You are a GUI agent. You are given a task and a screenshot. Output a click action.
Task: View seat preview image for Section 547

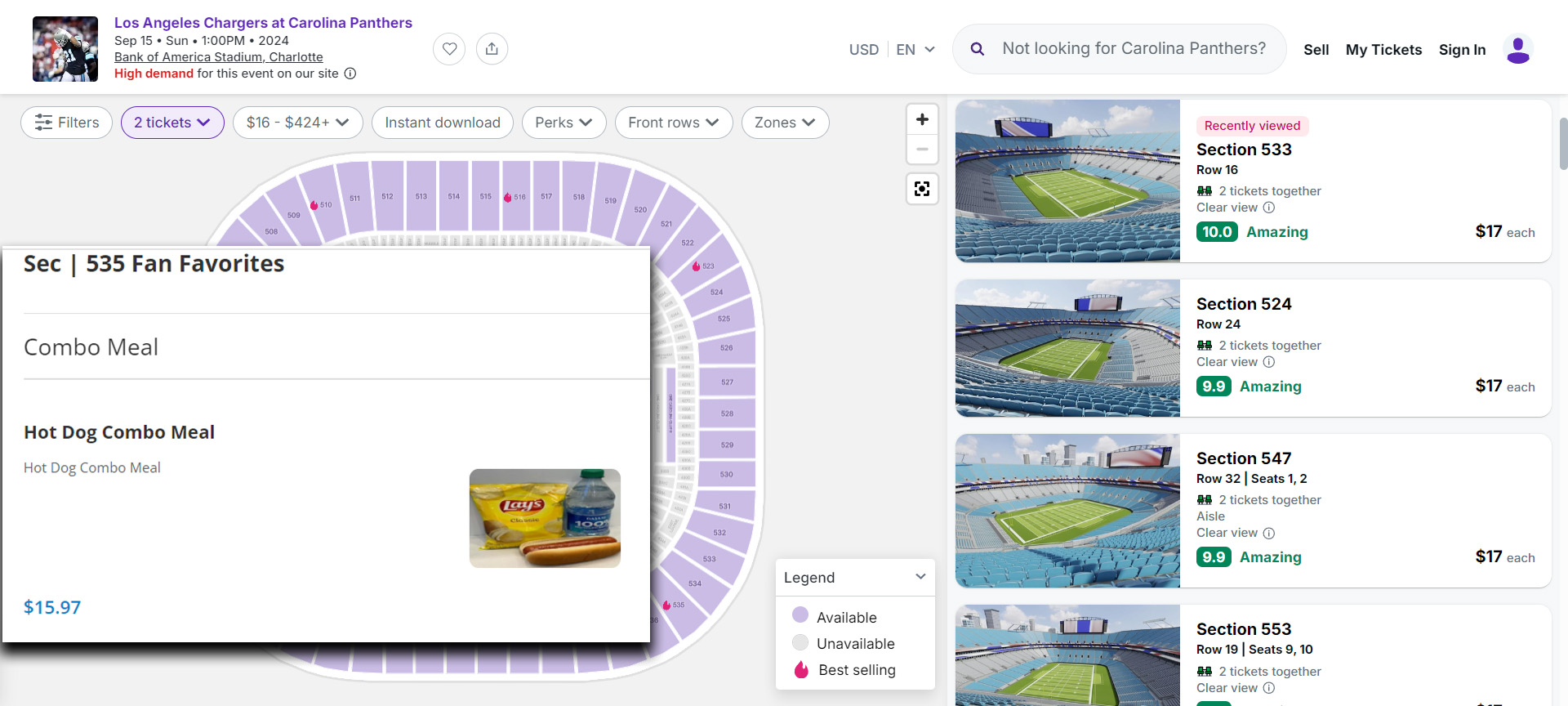[x=1067, y=511]
